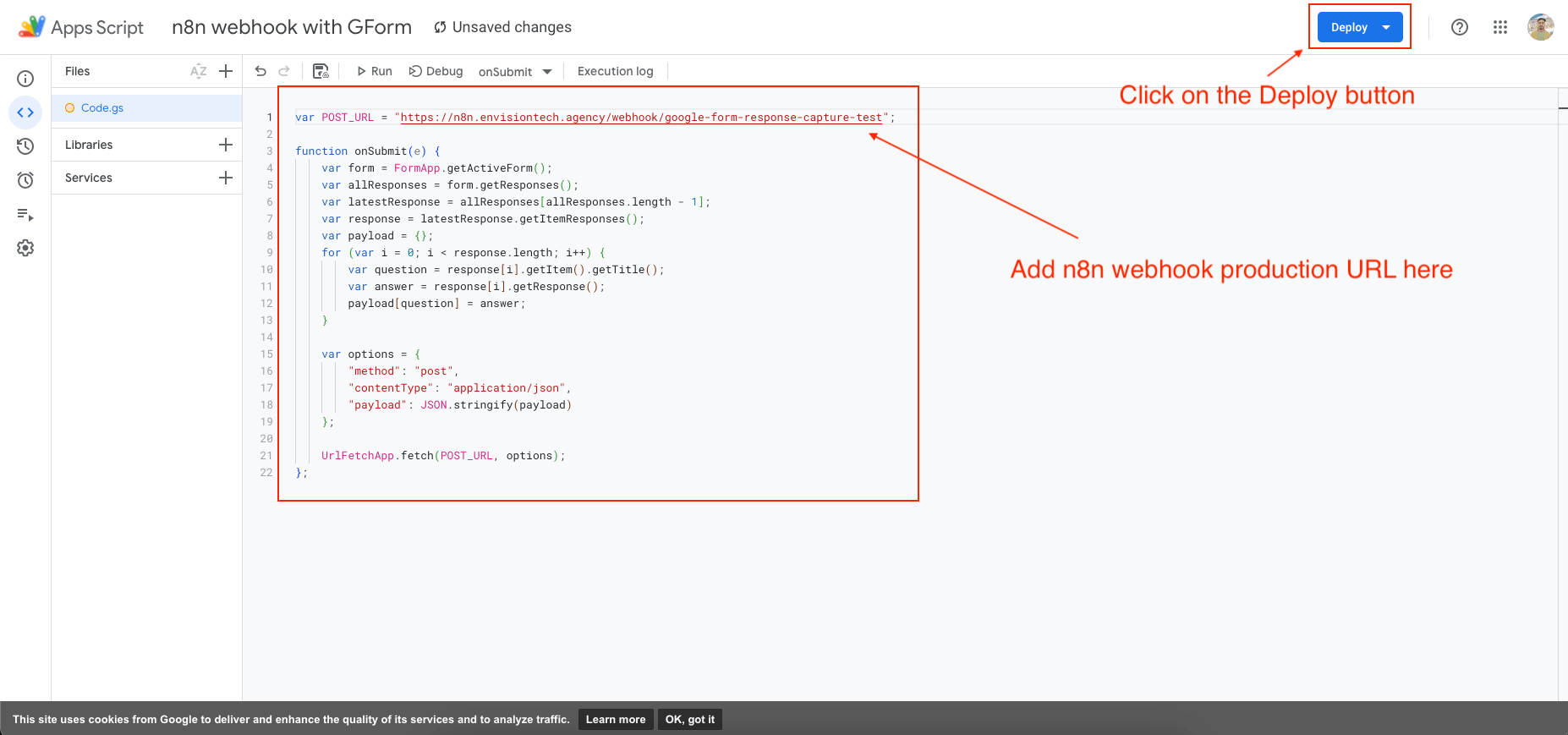Image resolution: width=1568 pixels, height=735 pixels.
Task: Open the Execution log
Action: [616, 71]
